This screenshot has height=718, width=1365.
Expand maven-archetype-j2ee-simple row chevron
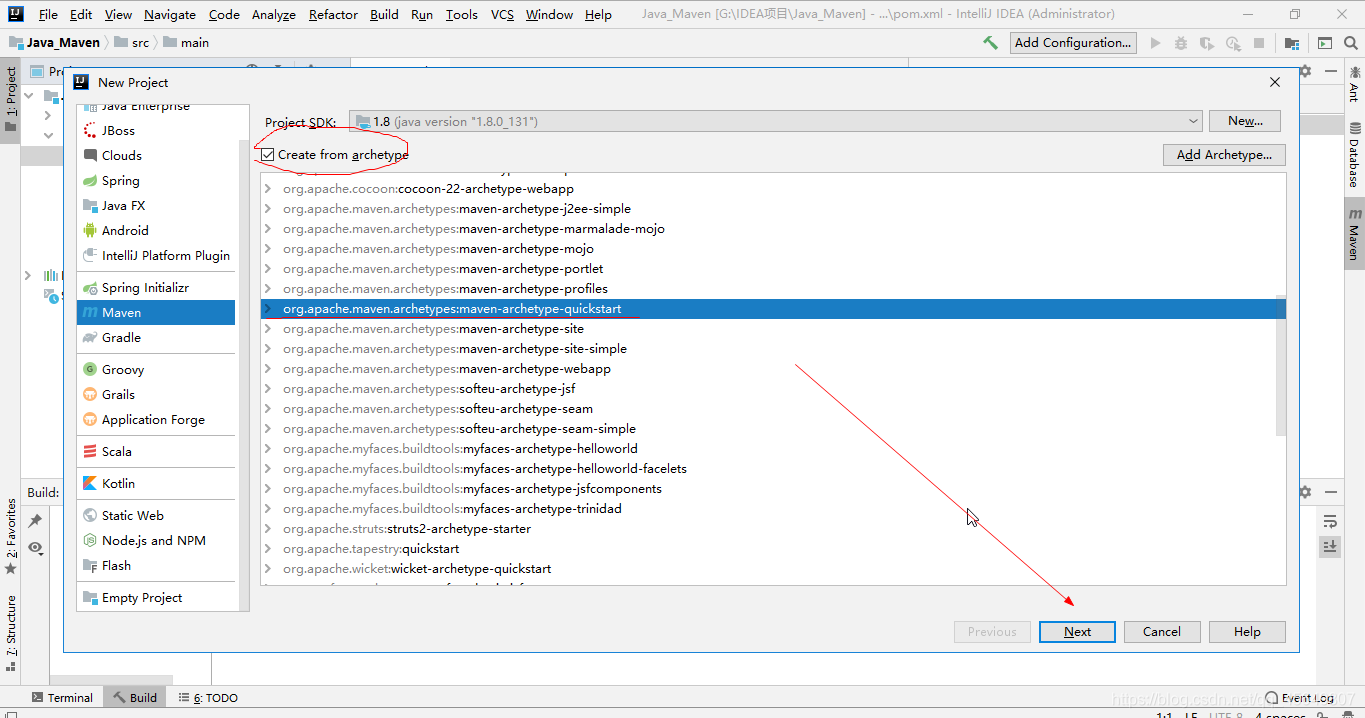[268, 209]
